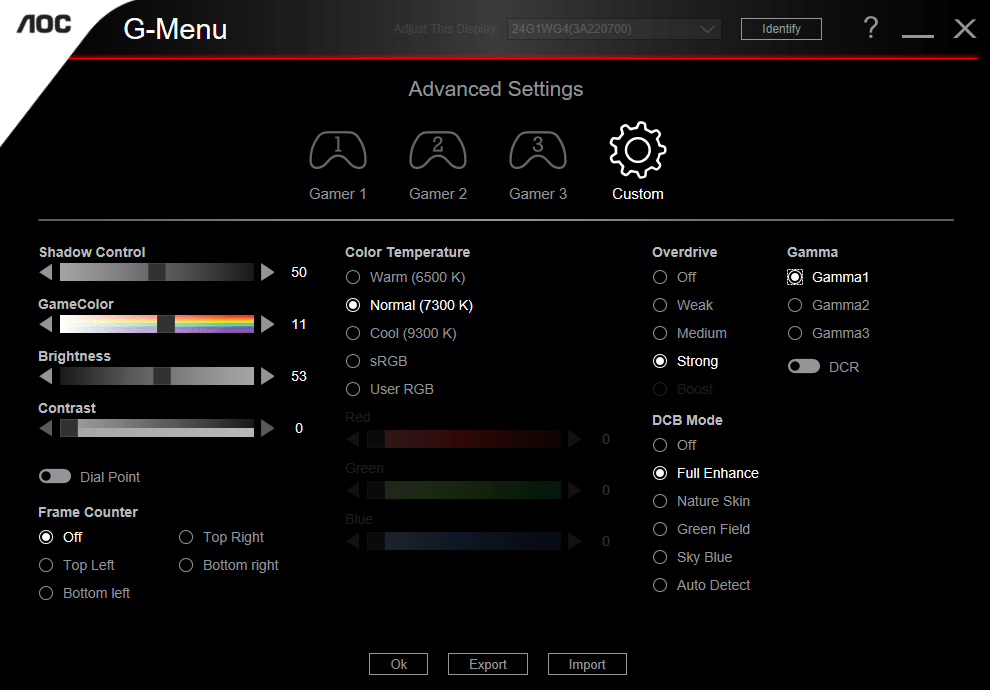Viewport: 990px width, 690px height.
Task: Select sRGB color temperature
Action: (376, 361)
